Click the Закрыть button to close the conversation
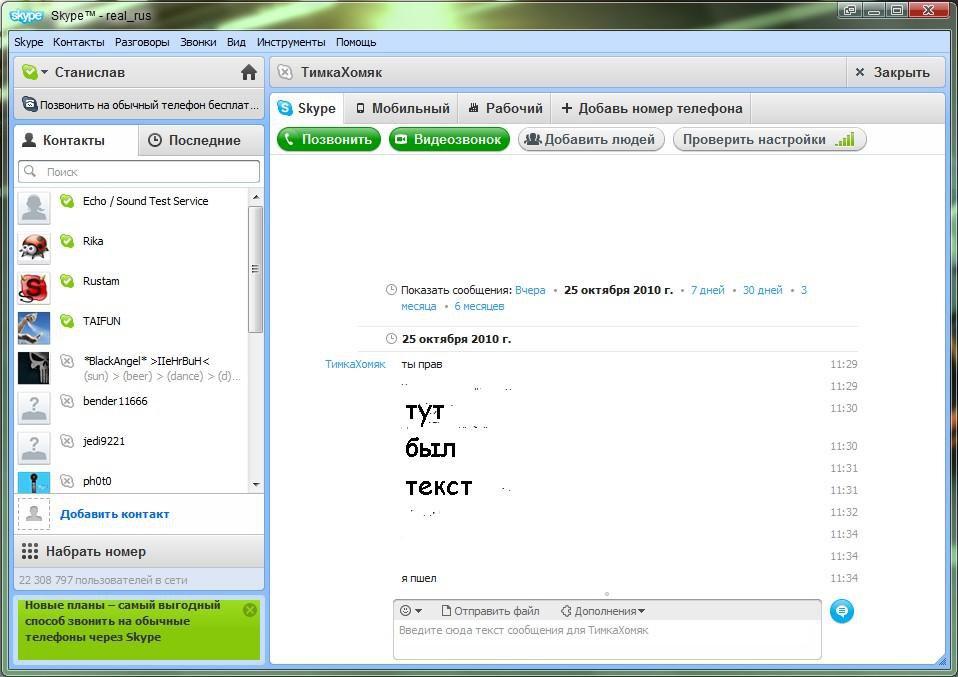Screen dimensions: 958x677 click(894, 73)
